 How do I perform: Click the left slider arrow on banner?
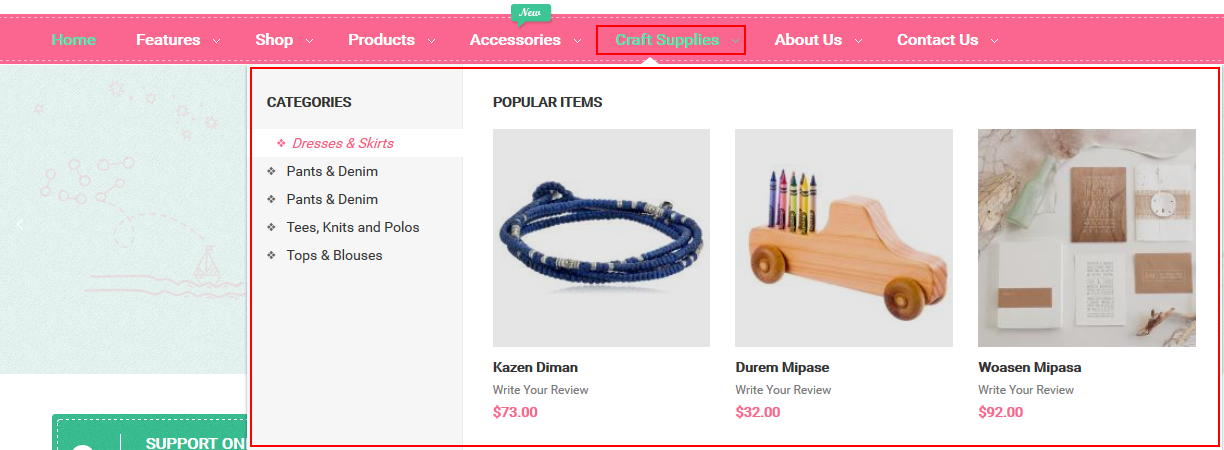coord(20,225)
